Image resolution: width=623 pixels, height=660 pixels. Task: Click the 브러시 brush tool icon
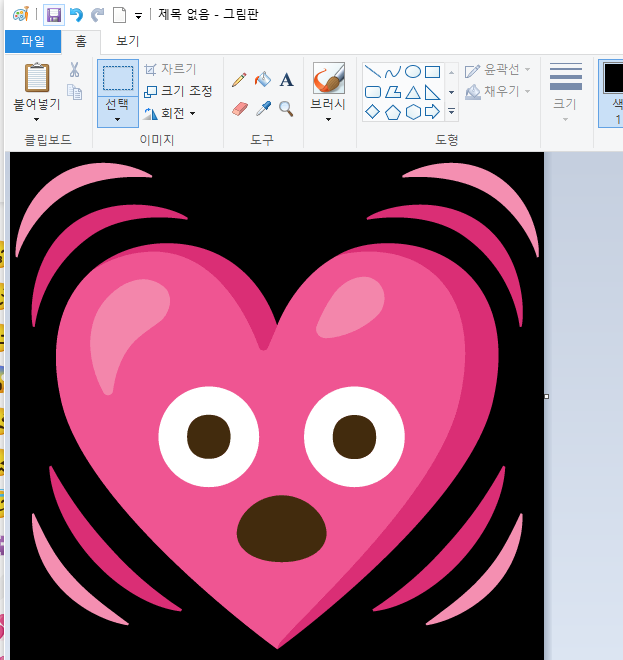(x=329, y=78)
